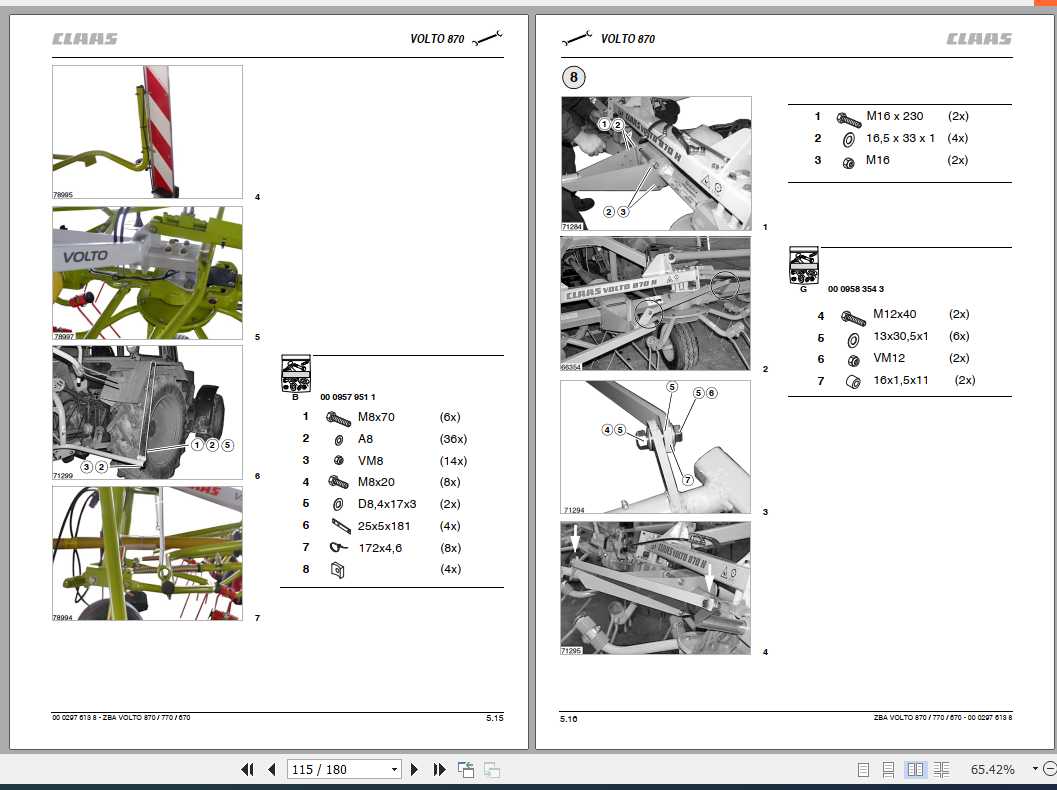Click the green frame photo 78994
1057x790 pixels.
pyautogui.click(x=148, y=553)
